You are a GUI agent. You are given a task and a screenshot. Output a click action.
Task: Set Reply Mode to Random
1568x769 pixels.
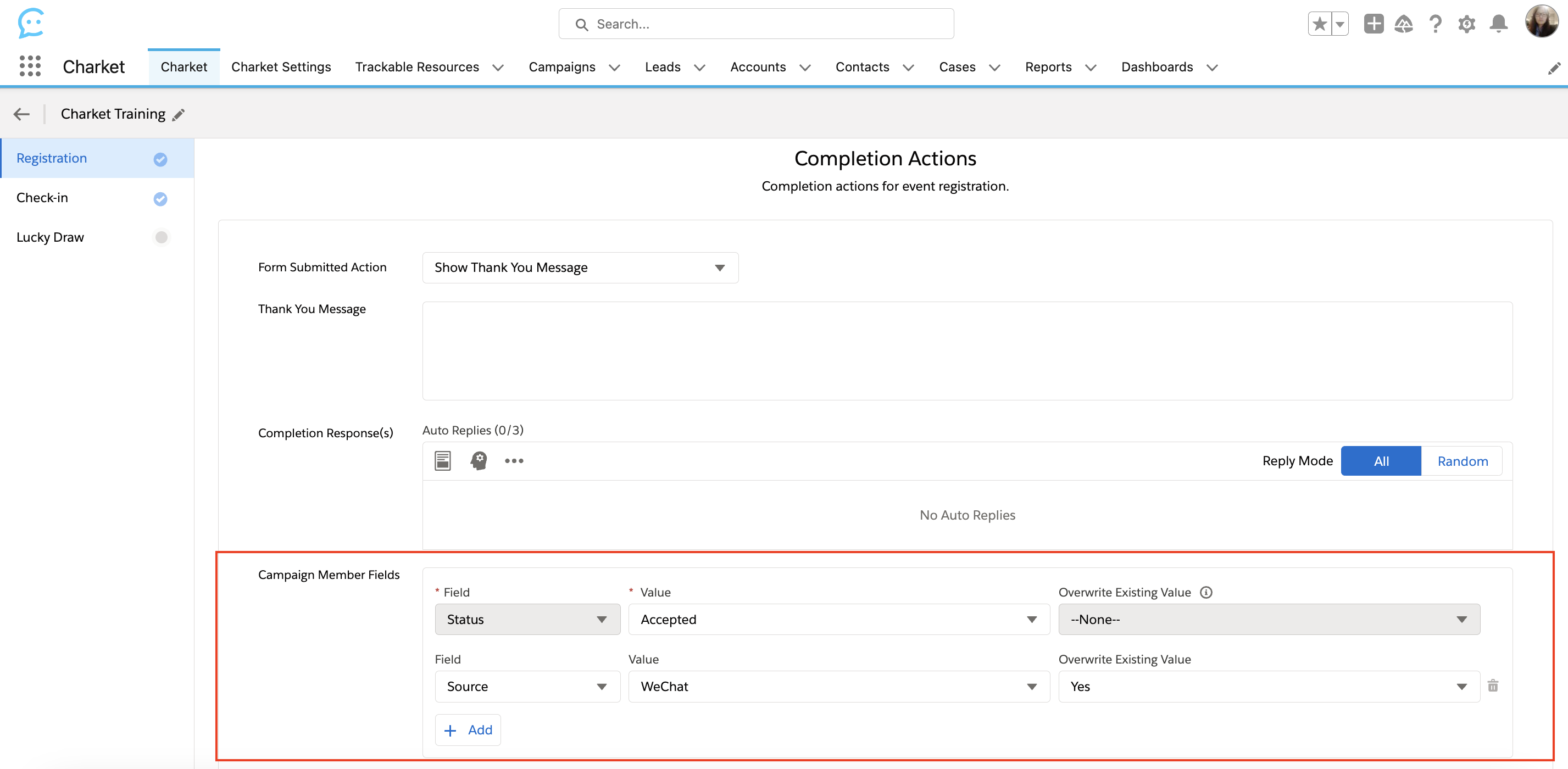click(1462, 460)
